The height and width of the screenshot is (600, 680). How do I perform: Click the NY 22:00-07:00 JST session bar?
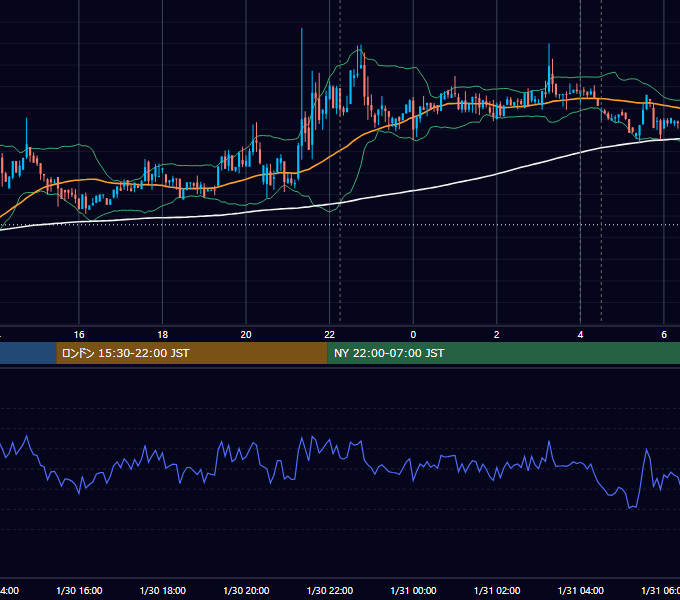tap(503, 353)
